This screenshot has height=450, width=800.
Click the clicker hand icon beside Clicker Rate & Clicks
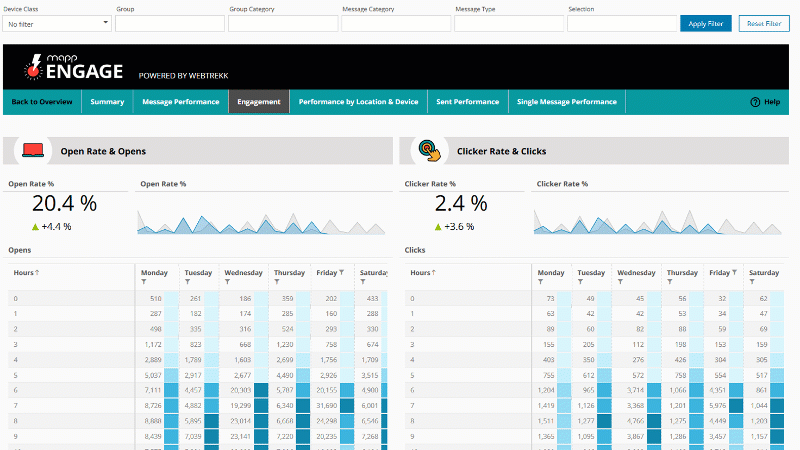430,151
